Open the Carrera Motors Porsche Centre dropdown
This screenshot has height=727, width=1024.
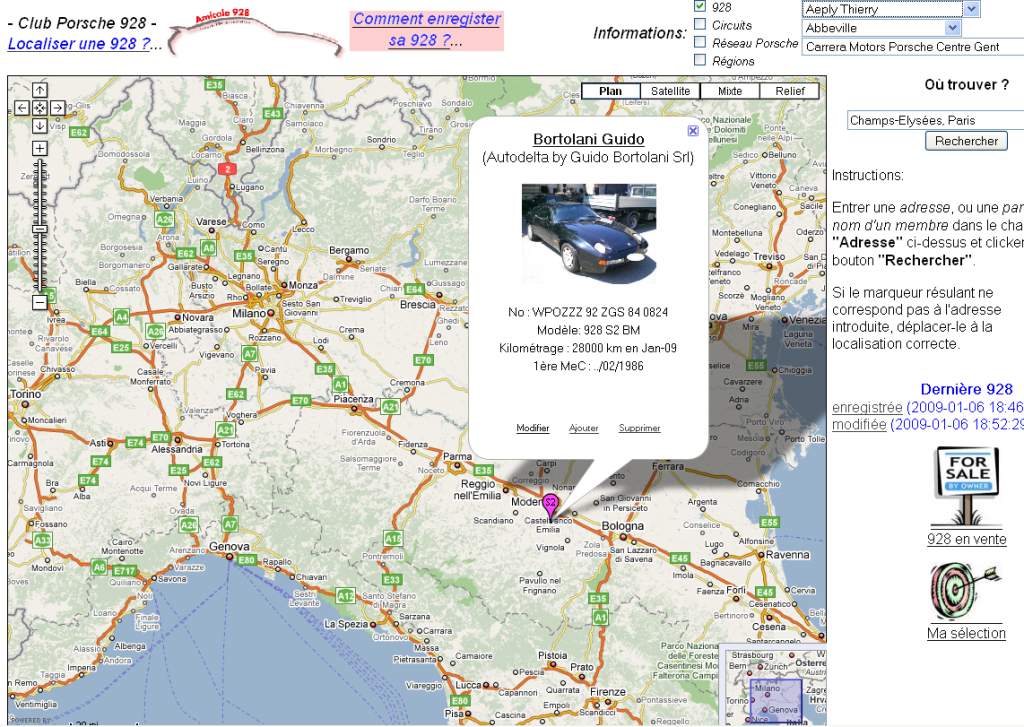[x=913, y=47]
